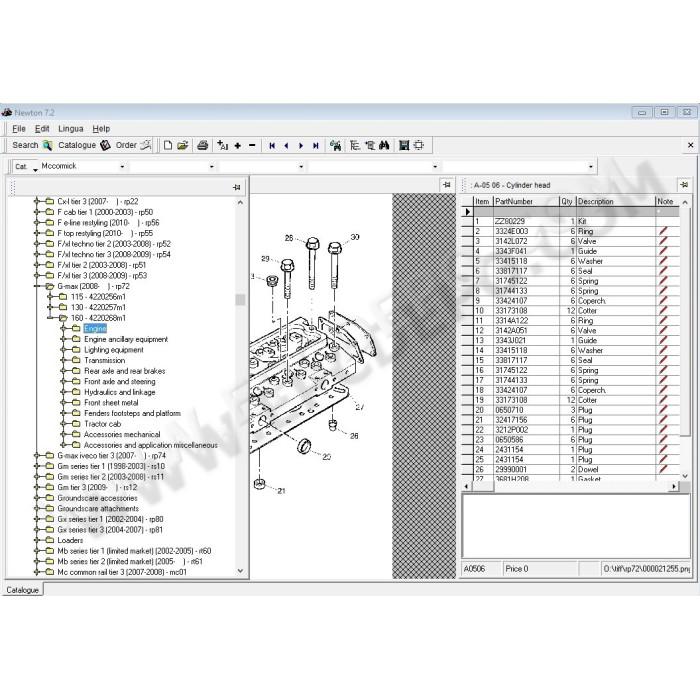This screenshot has height=700, width=700.
Task: Open the Order toolbar button
Action: click(x=133, y=145)
